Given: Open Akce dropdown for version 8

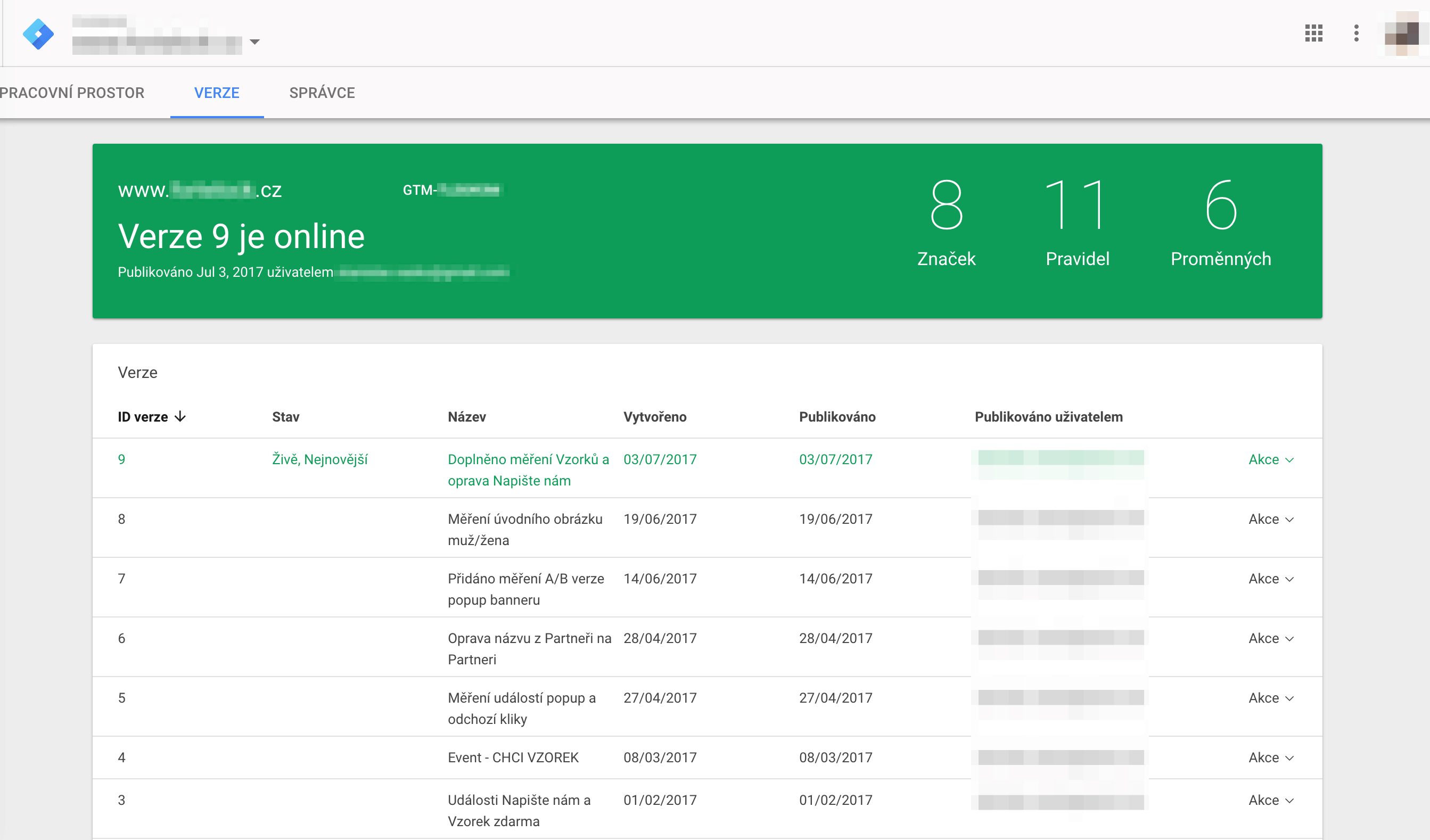Looking at the screenshot, I should 1270,519.
